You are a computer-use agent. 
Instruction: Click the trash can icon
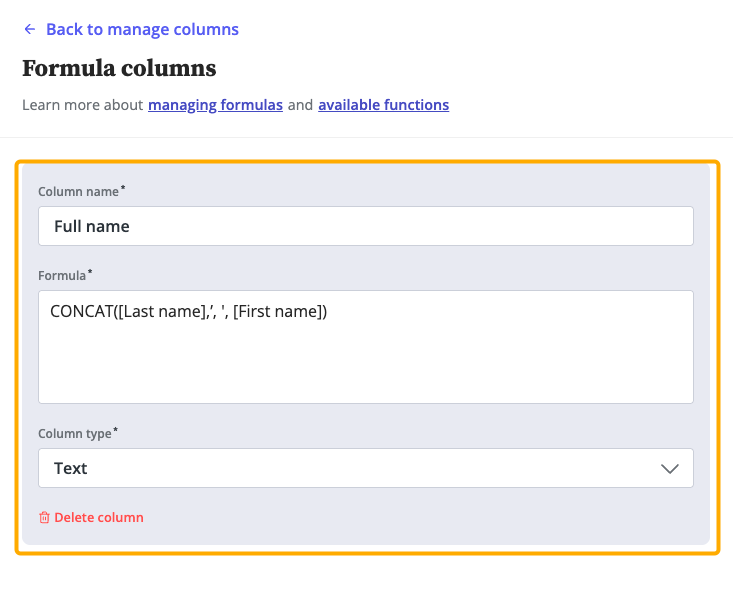(44, 518)
